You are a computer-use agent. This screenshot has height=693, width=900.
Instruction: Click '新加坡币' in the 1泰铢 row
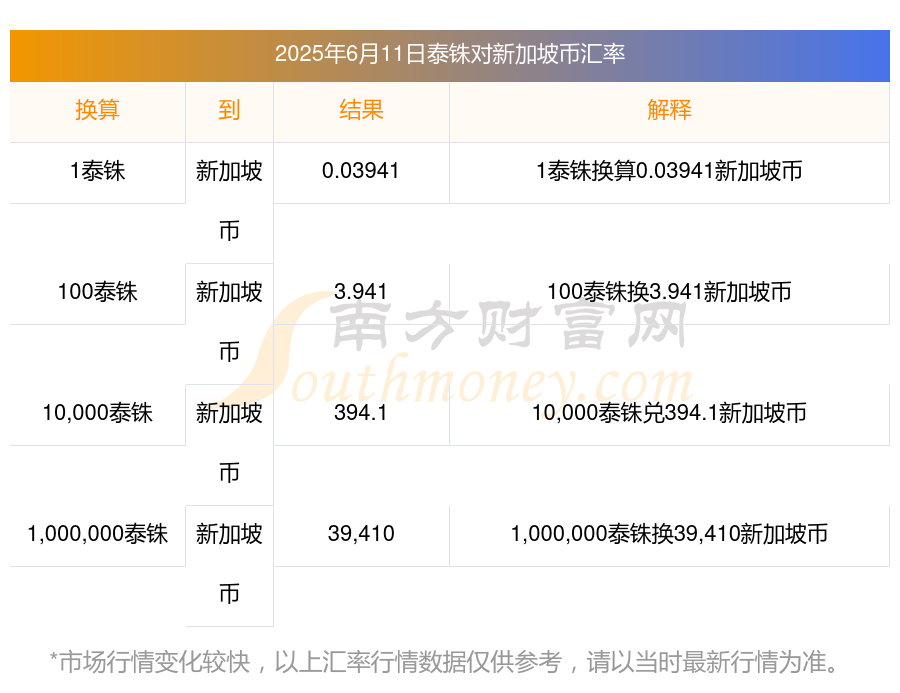tap(229, 201)
